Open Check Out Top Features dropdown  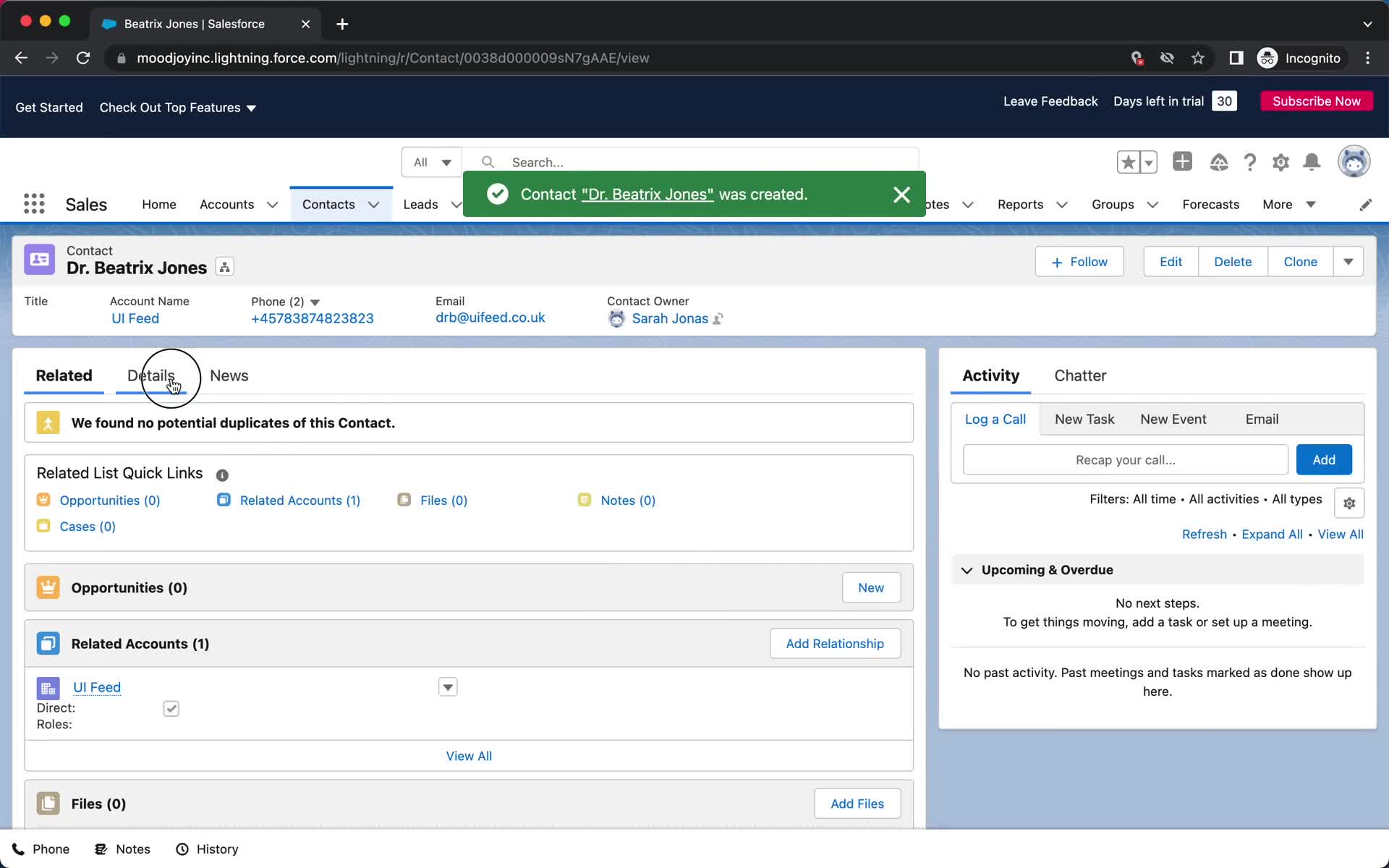178,107
